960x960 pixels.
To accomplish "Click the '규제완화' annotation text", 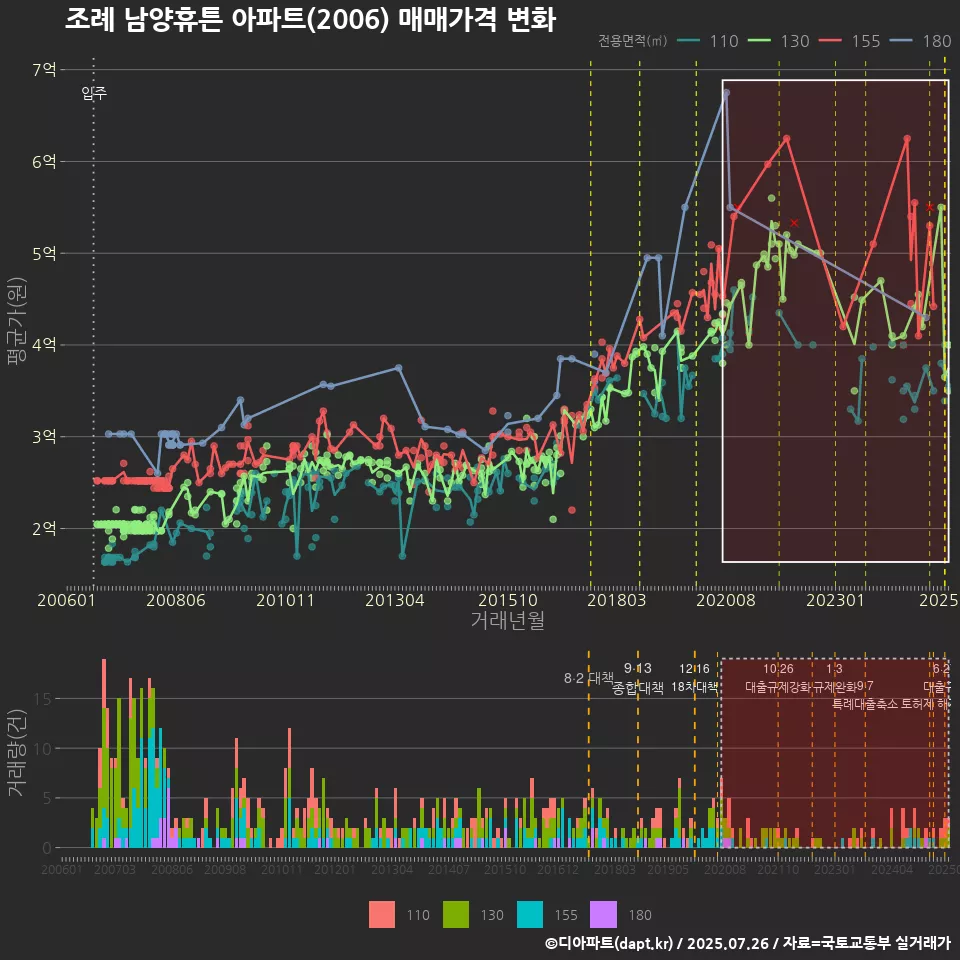I will [x=834, y=687].
